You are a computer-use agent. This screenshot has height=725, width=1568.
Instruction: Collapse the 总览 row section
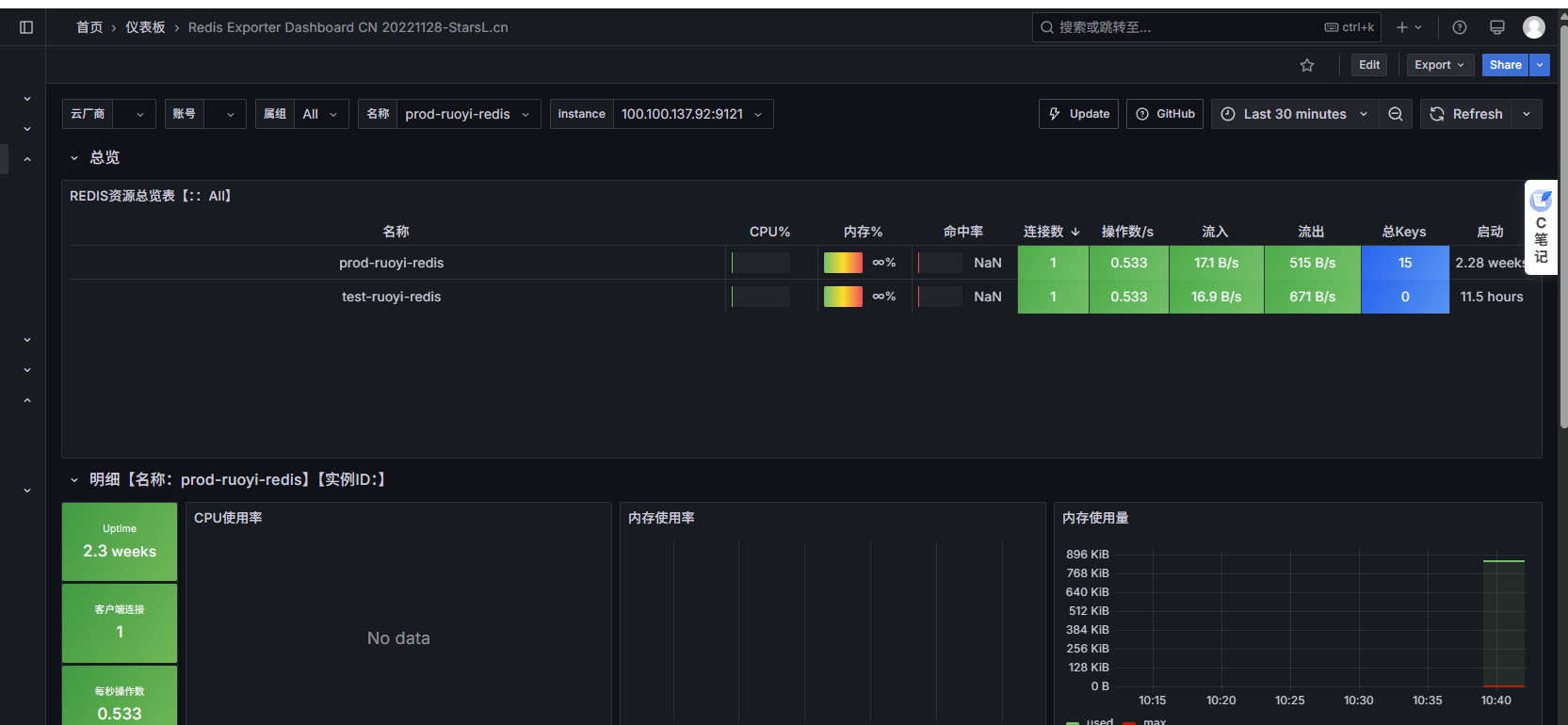[96, 157]
